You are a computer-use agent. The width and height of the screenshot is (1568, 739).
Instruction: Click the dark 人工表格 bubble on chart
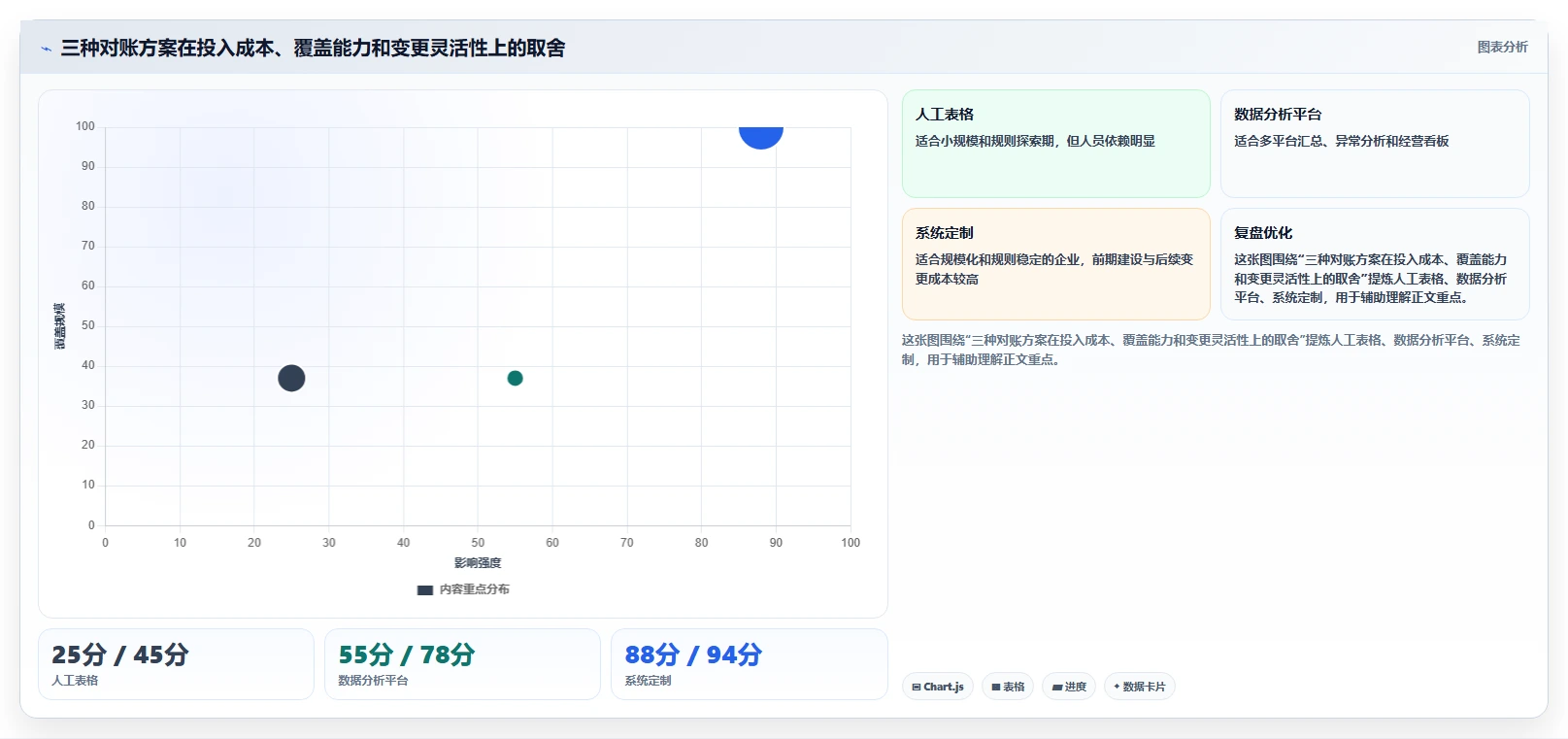pyautogui.click(x=291, y=378)
